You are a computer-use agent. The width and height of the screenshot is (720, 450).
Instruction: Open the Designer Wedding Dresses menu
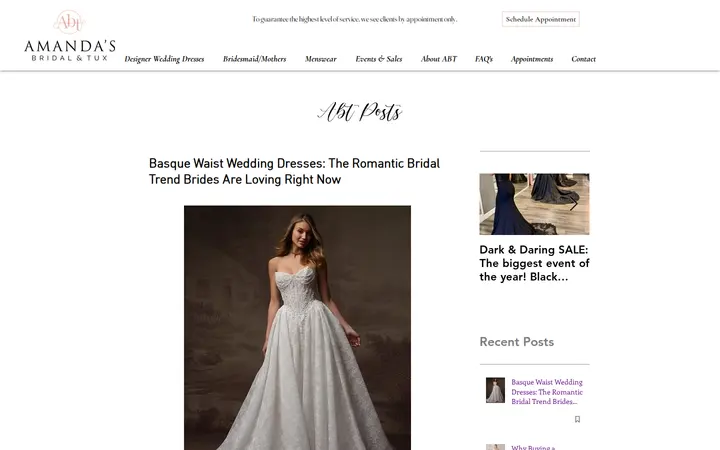tap(164, 59)
